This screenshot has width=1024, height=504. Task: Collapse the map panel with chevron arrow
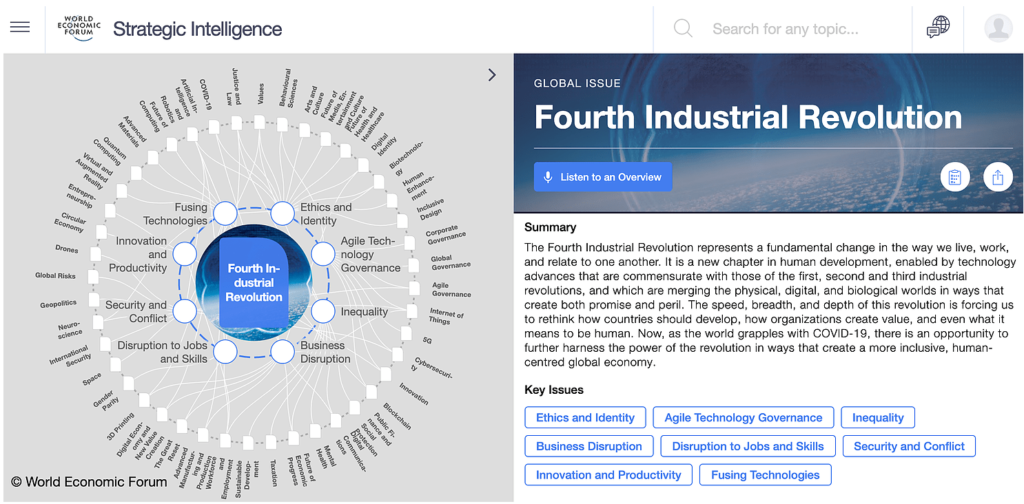click(491, 75)
